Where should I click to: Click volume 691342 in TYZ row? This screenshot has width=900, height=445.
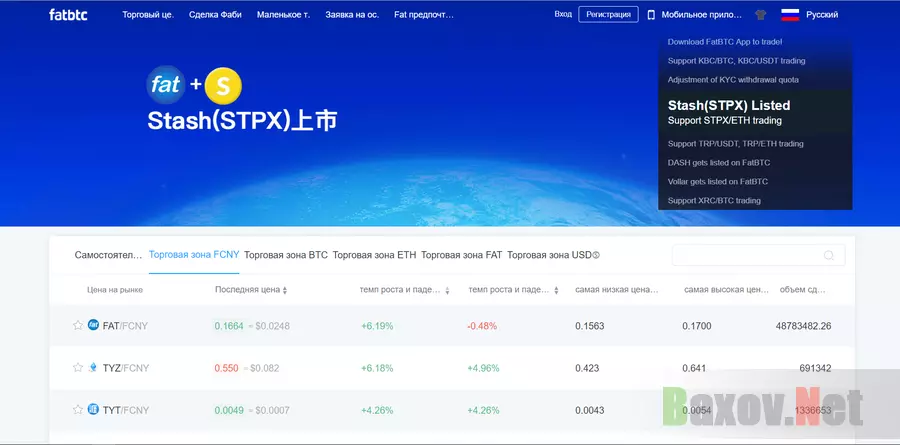pyautogui.click(x=815, y=368)
